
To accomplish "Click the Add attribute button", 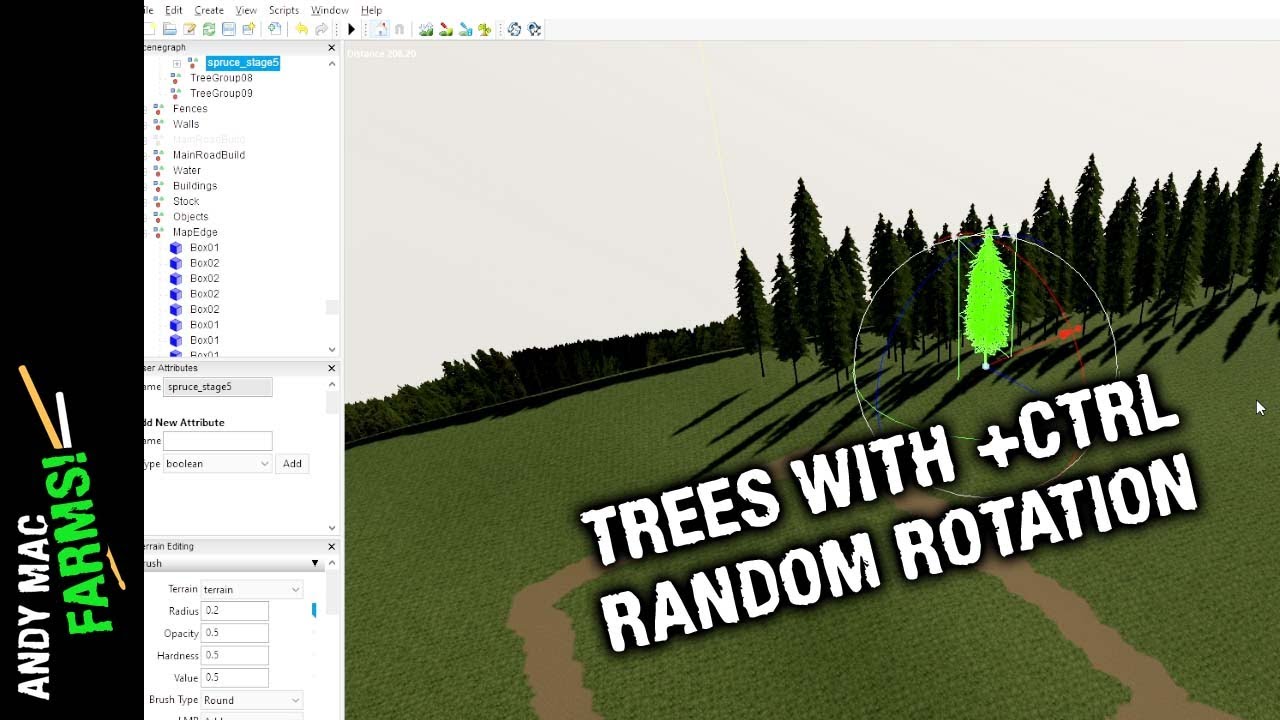I will (292, 464).
